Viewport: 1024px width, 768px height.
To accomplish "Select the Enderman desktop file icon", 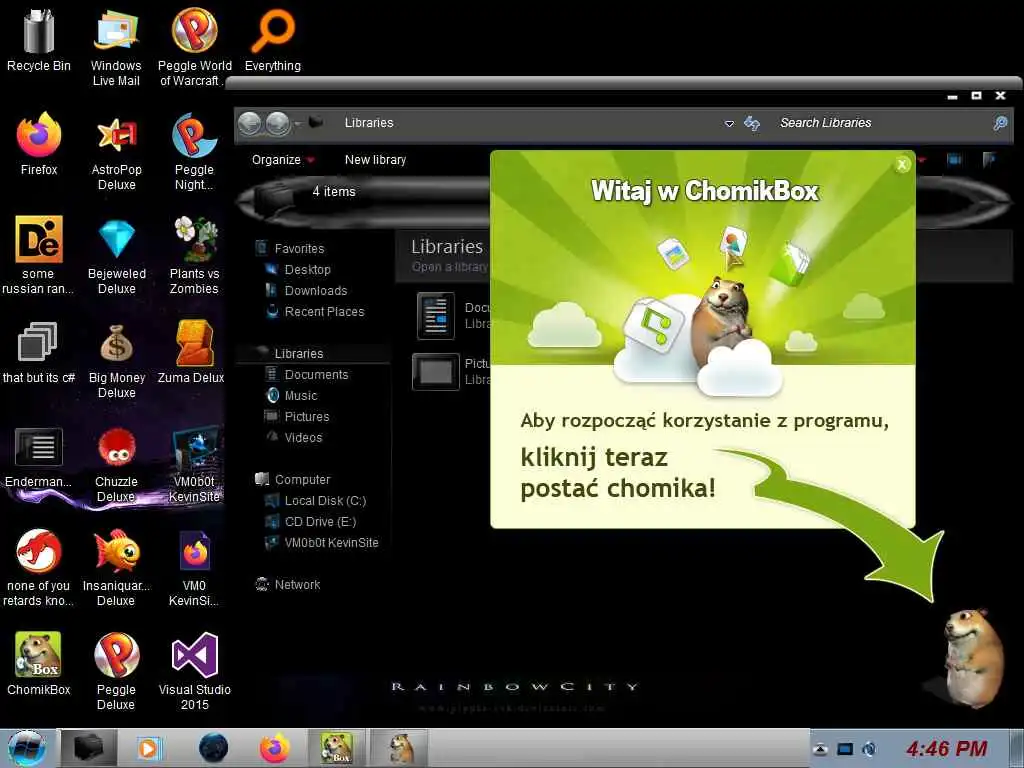I will (x=39, y=457).
